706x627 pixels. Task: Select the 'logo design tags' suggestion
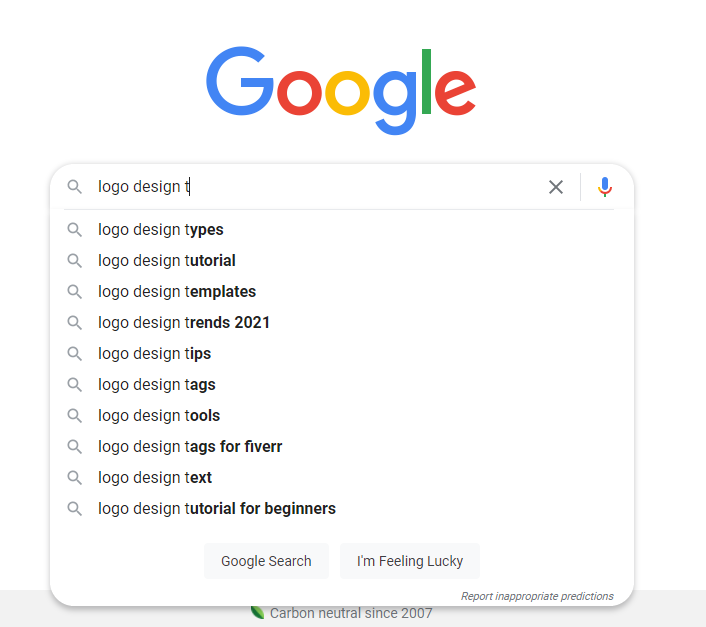click(157, 385)
